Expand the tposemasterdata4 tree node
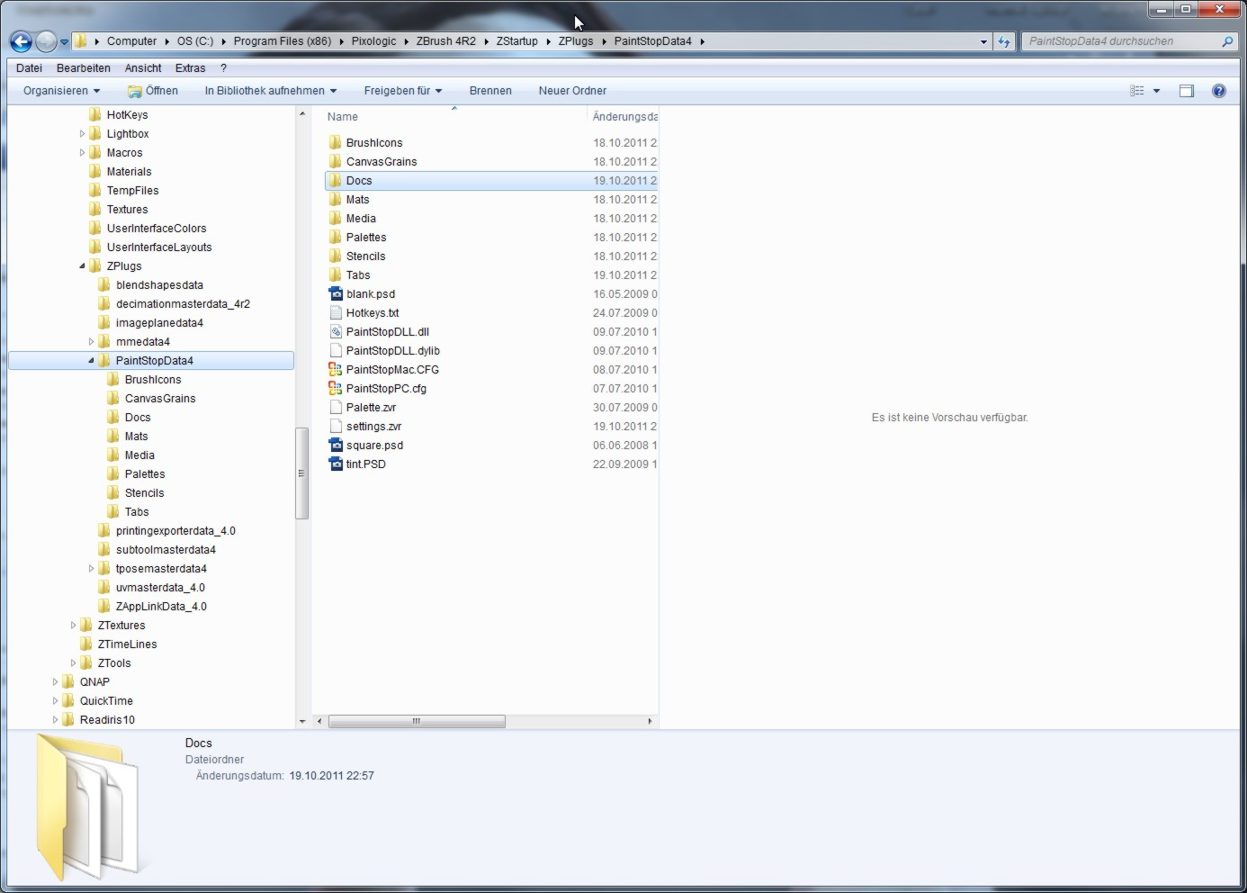 click(x=92, y=568)
